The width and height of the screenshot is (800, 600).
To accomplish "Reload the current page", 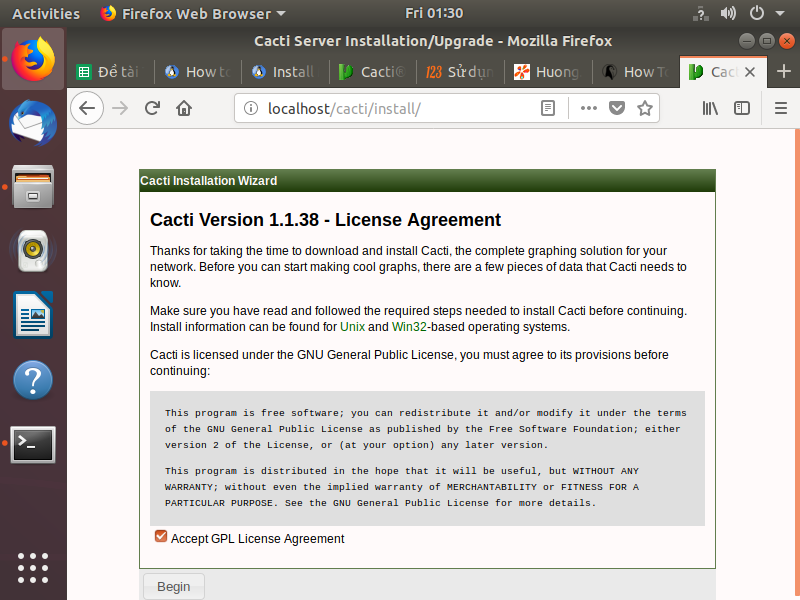I will (152, 108).
